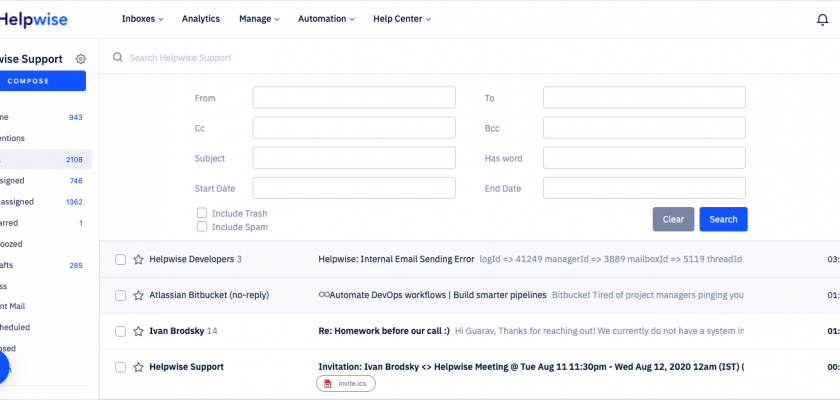Star the Helpwise Developers email
This screenshot has width=840, height=400.
[139, 259]
